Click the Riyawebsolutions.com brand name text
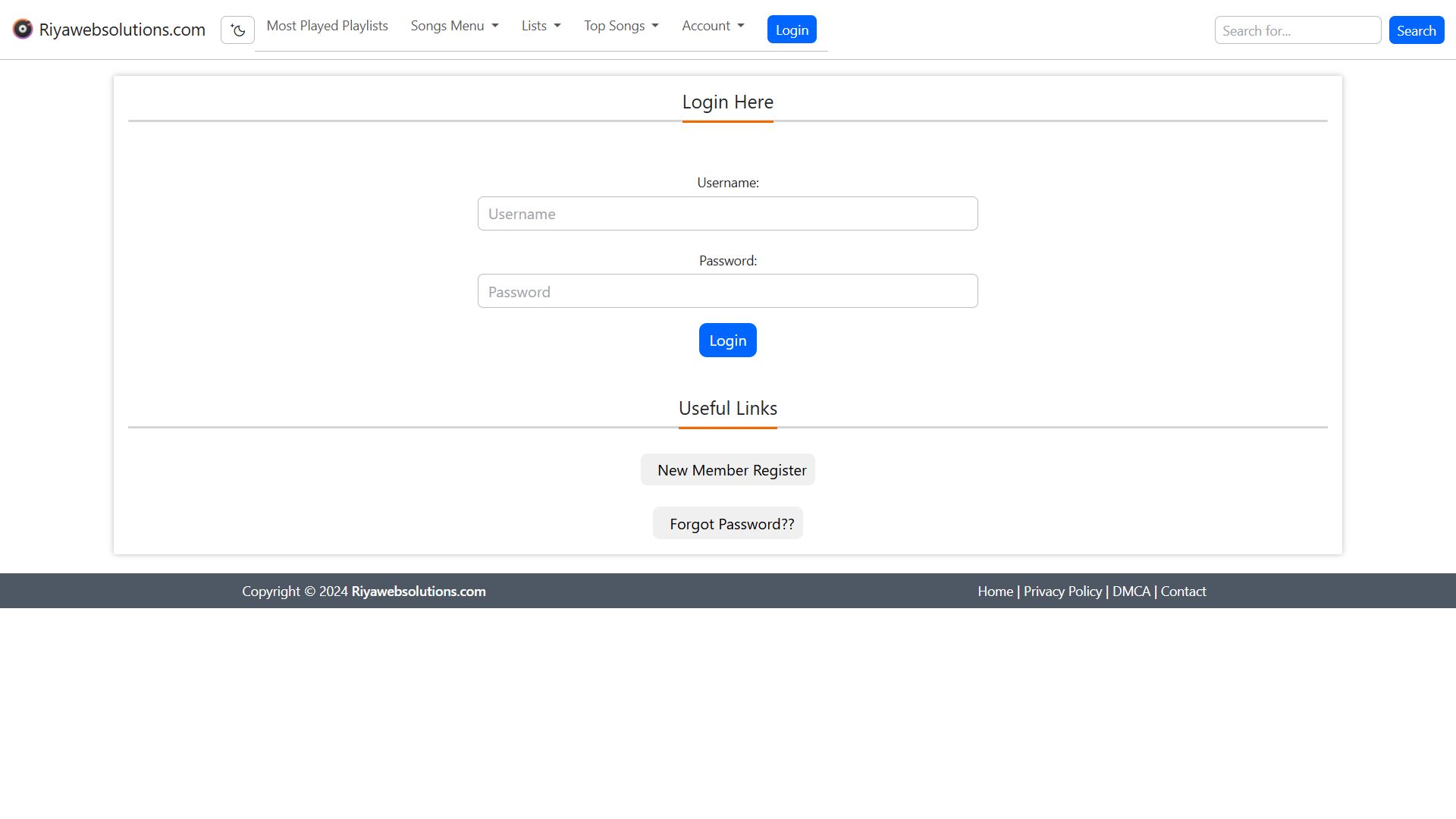Screen dimensions: 1456x819 (x=122, y=30)
